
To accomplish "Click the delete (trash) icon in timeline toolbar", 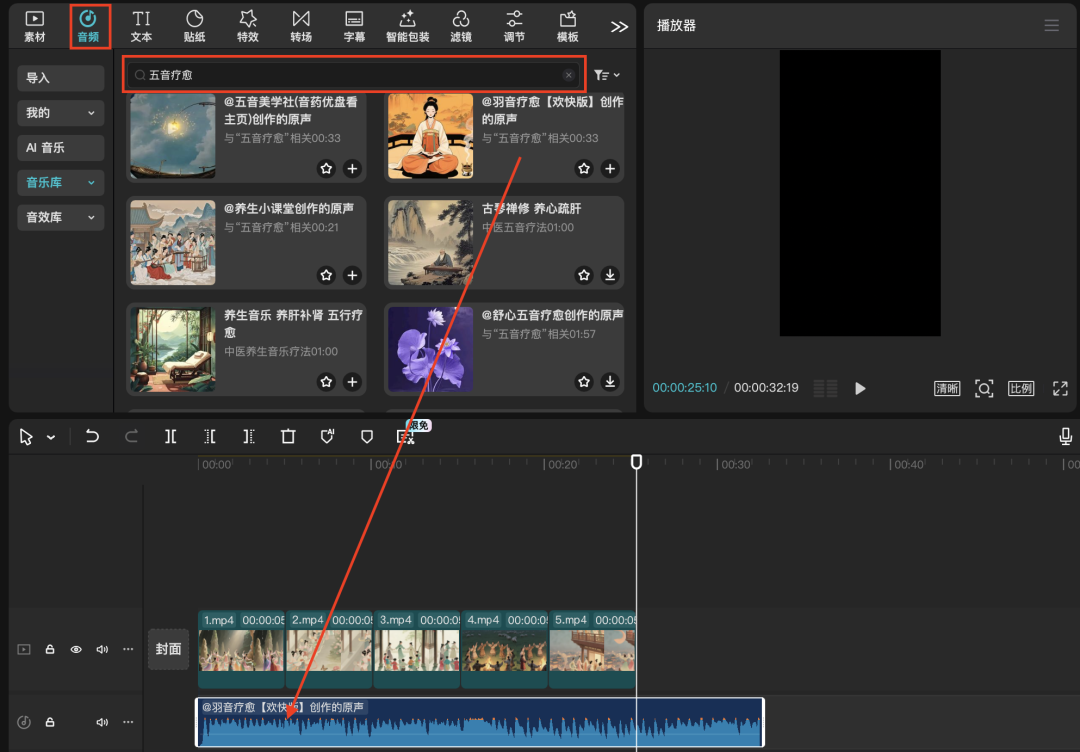I will 288,436.
